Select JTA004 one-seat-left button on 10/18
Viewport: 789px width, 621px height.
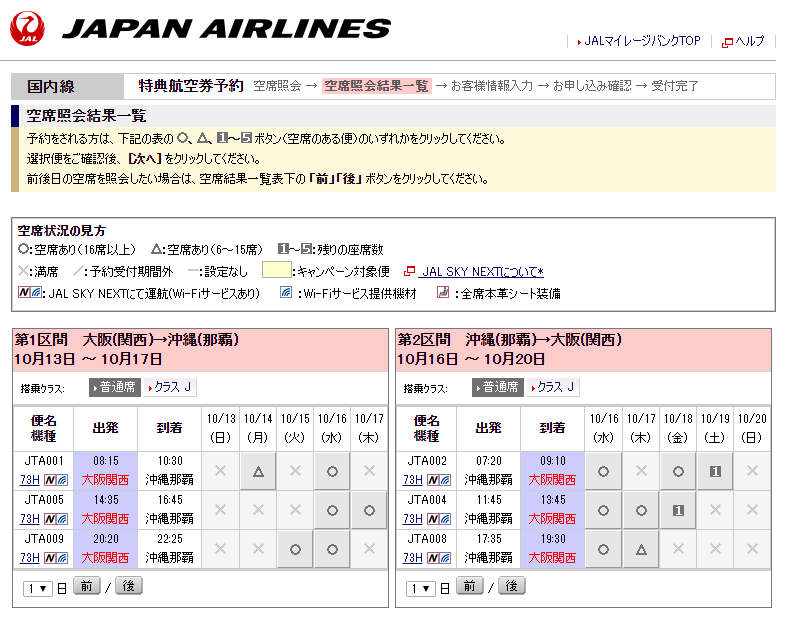coord(678,510)
